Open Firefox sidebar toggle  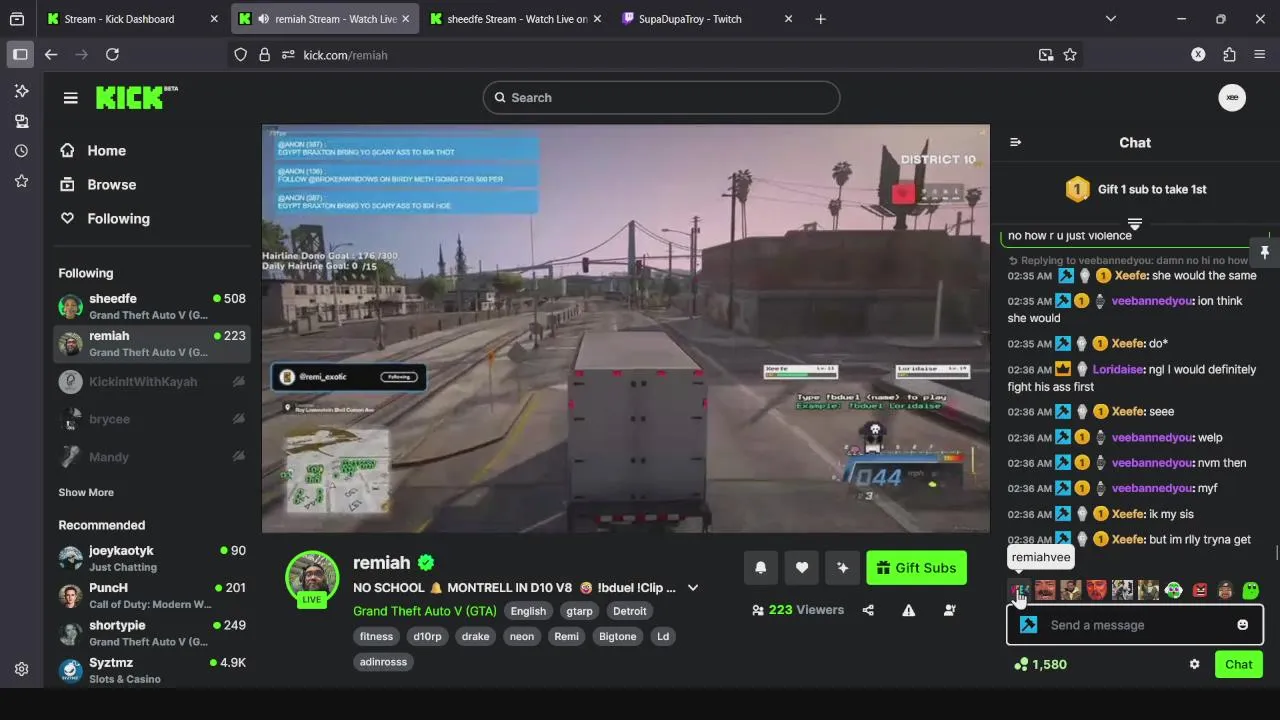[20, 55]
